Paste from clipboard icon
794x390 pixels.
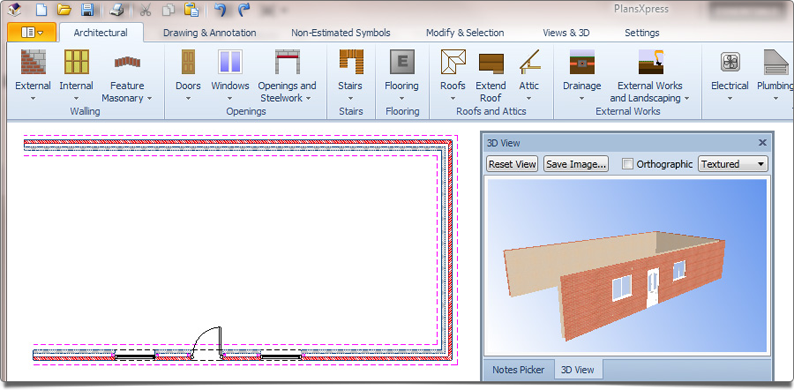(191, 10)
